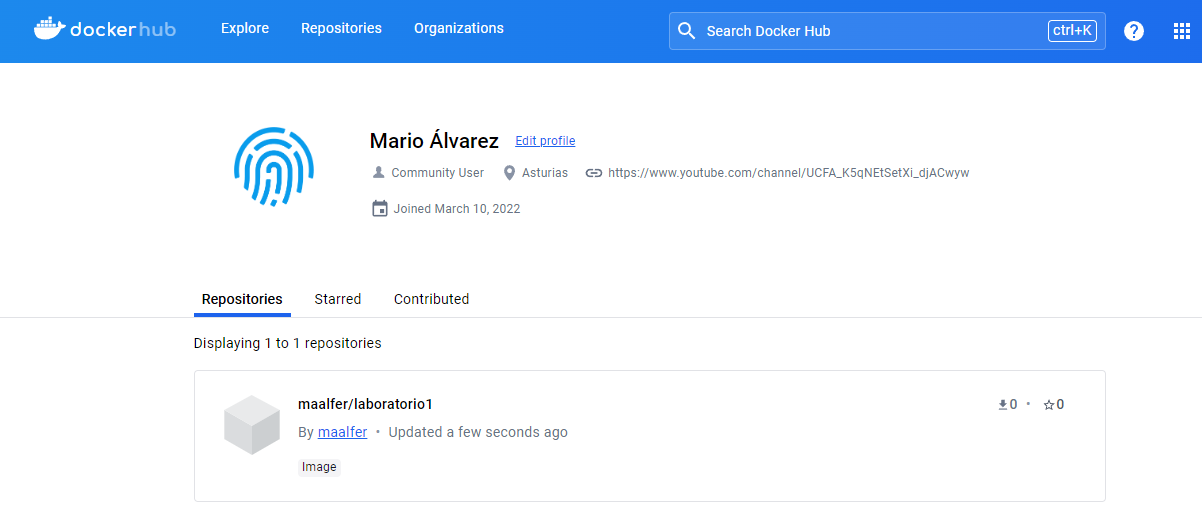
Task: Focus the Search Docker Hub field
Action: tap(887, 31)
